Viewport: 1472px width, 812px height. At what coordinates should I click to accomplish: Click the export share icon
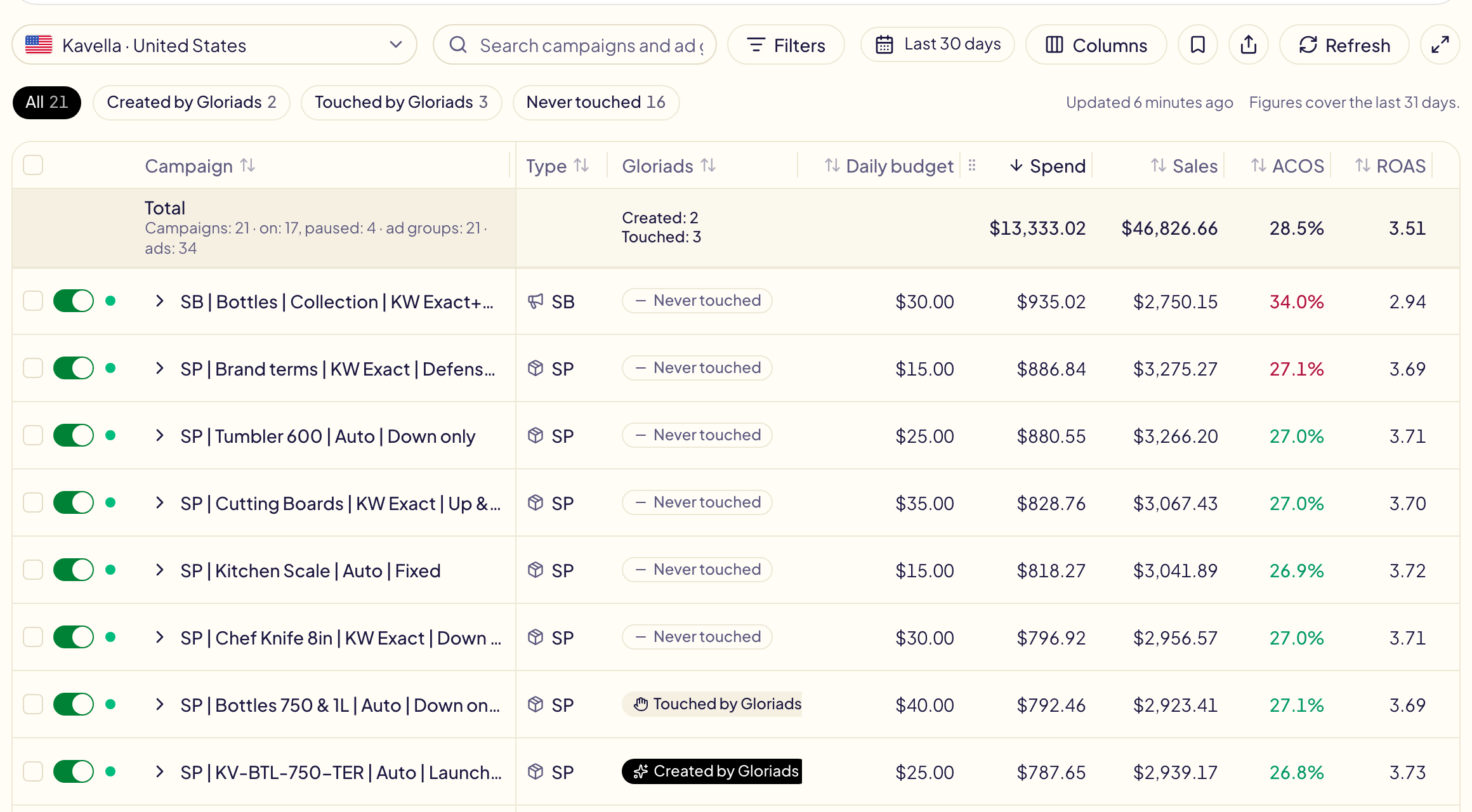click(1248, 45)
